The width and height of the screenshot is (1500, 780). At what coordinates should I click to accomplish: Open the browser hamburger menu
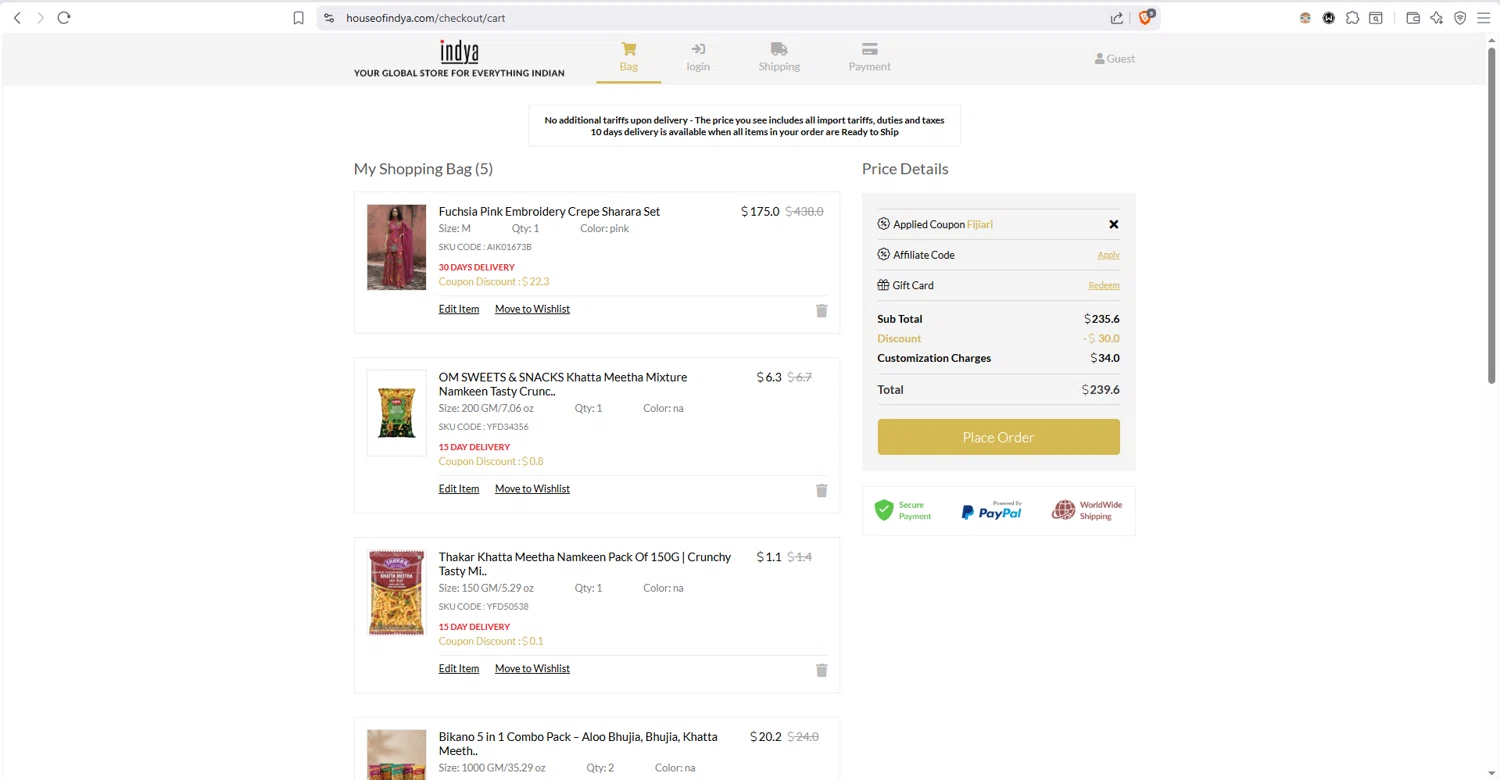tap(1484, 18)
